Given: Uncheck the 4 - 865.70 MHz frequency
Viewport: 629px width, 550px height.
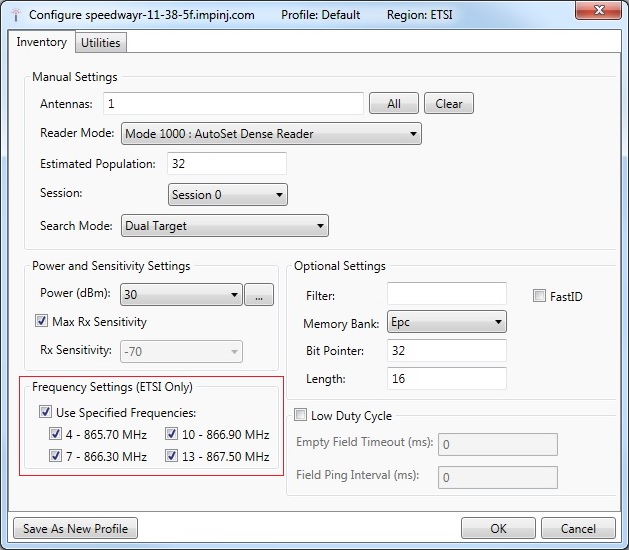Looking at the screenshot, I should point(55,434).
